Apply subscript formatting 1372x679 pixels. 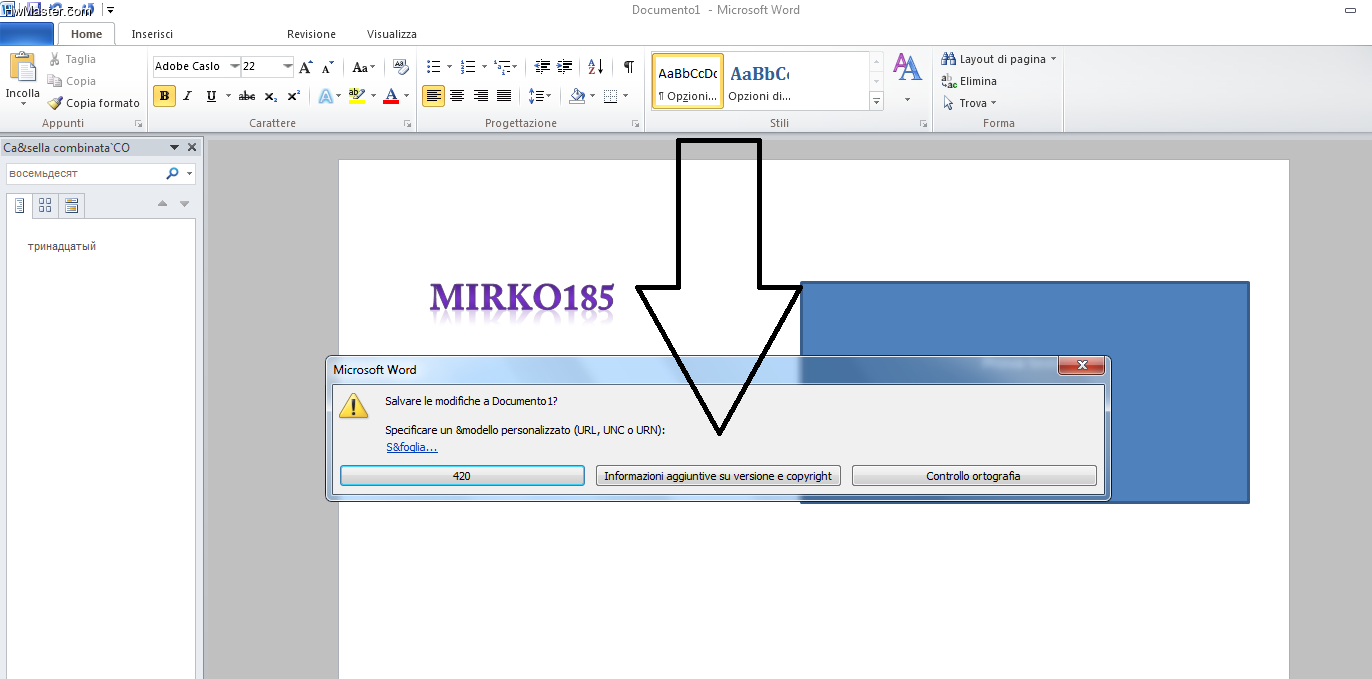(271, 96)
